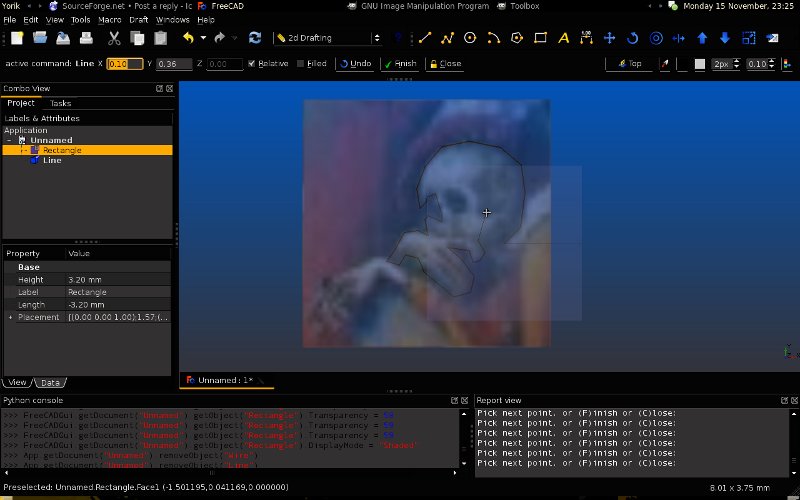This screenshot has height=500, width=800.
Task: Click the X coordinate input field
Action: point(125,64)
